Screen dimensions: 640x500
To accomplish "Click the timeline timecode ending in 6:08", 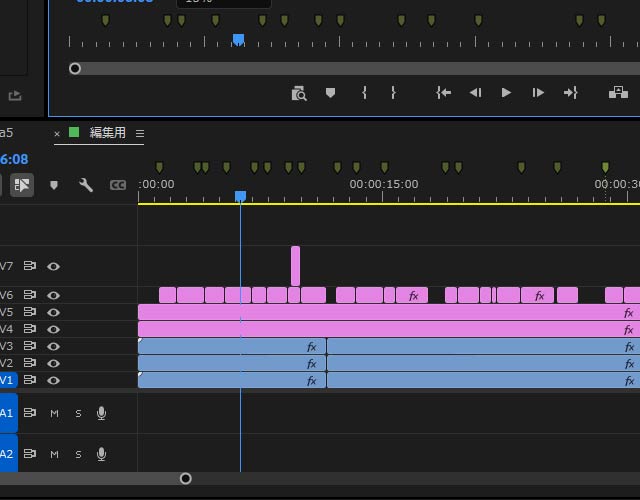I will click(x=14, y=159).
